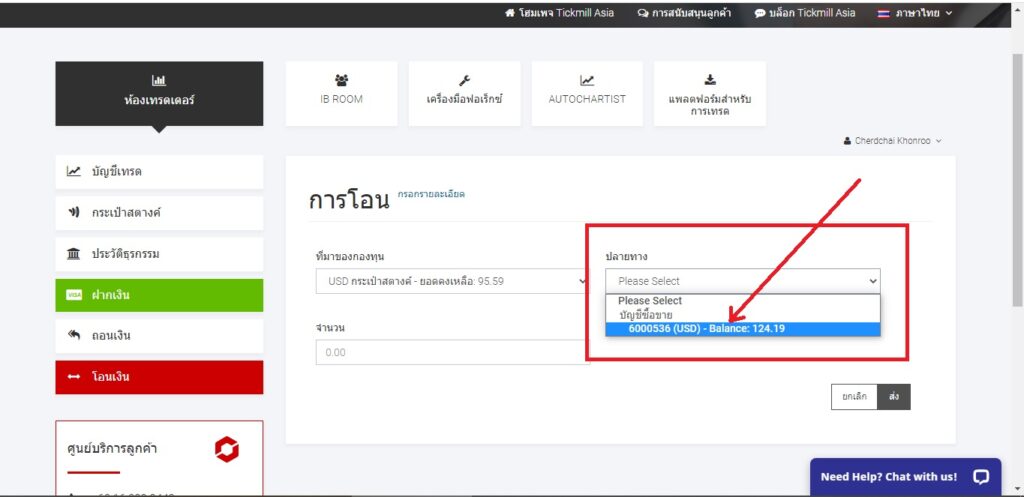Click the green ฝากเงิน deposit button

point(159,295)
